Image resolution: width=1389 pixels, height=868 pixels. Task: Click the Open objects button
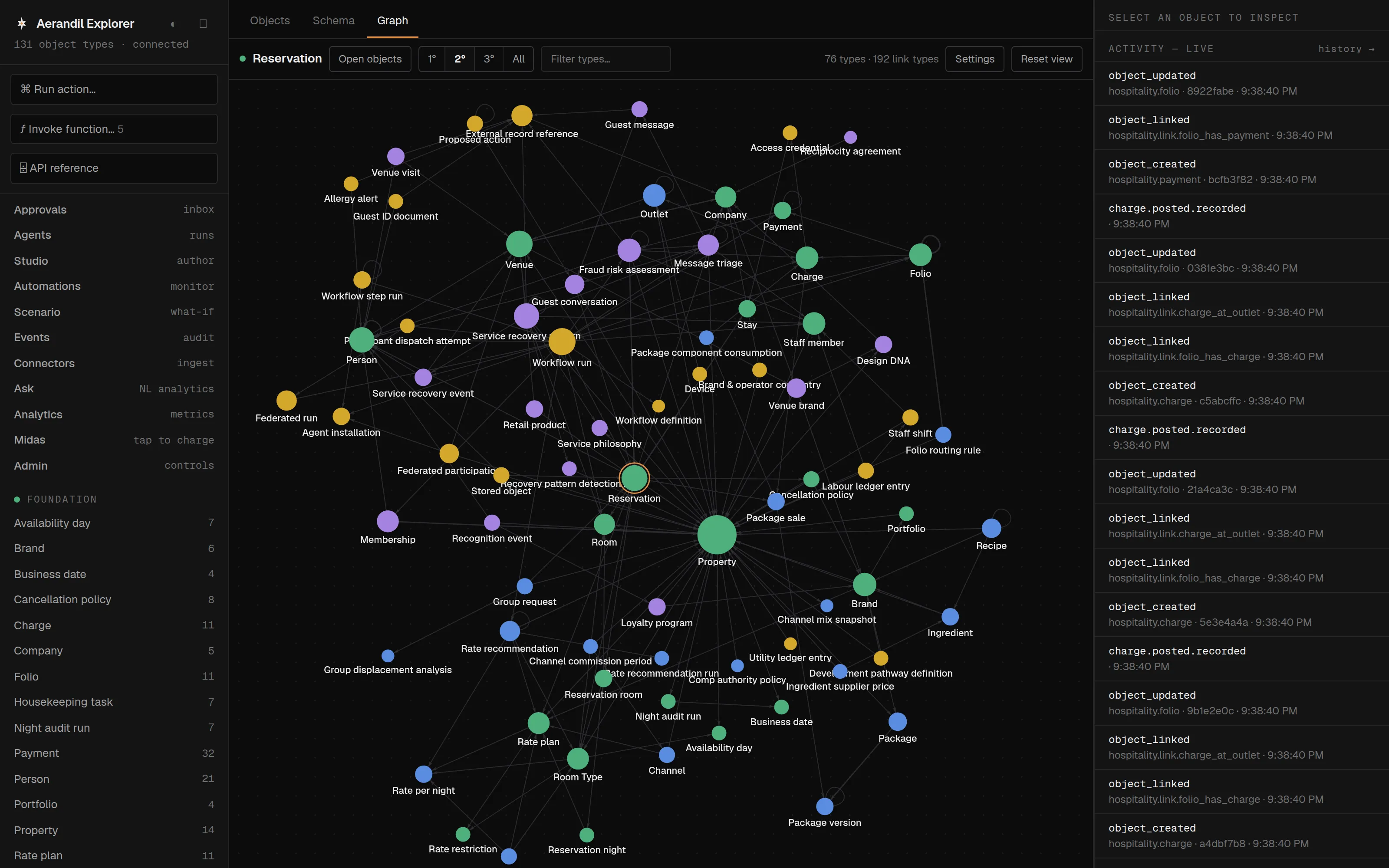coord(370,59)
